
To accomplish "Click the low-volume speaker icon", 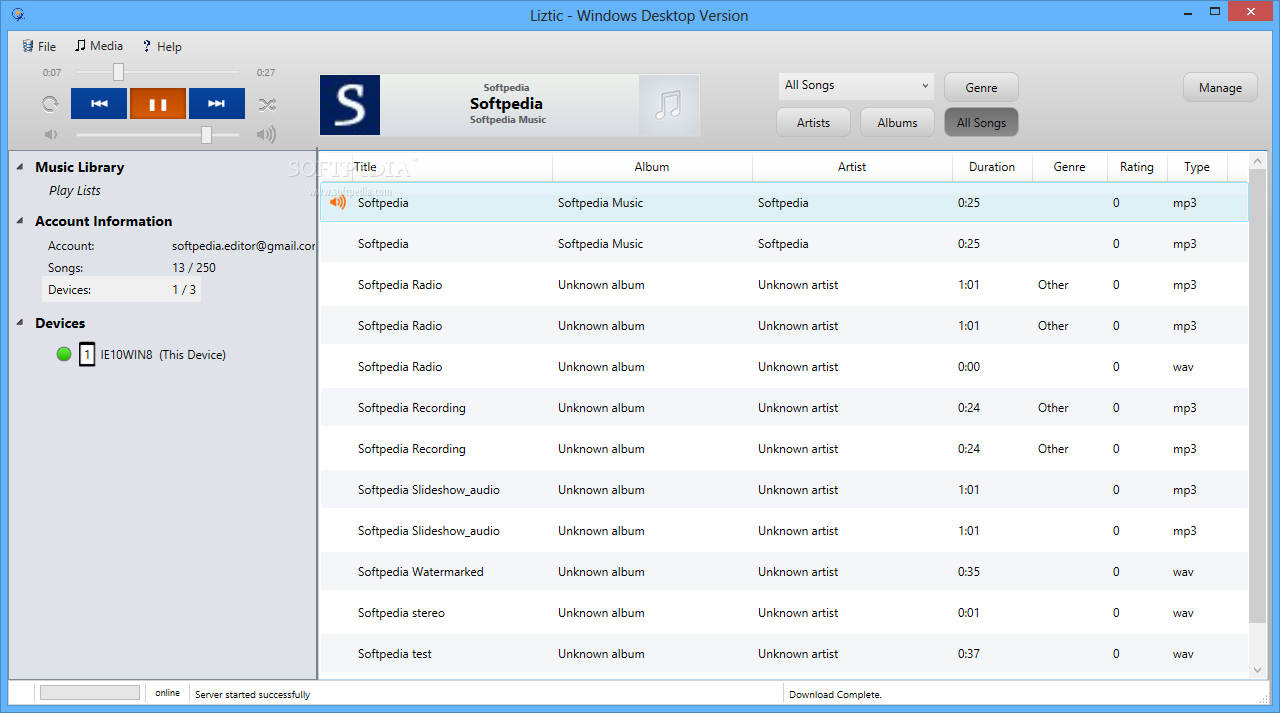I will pyautogui.click(x=51, y=134).
